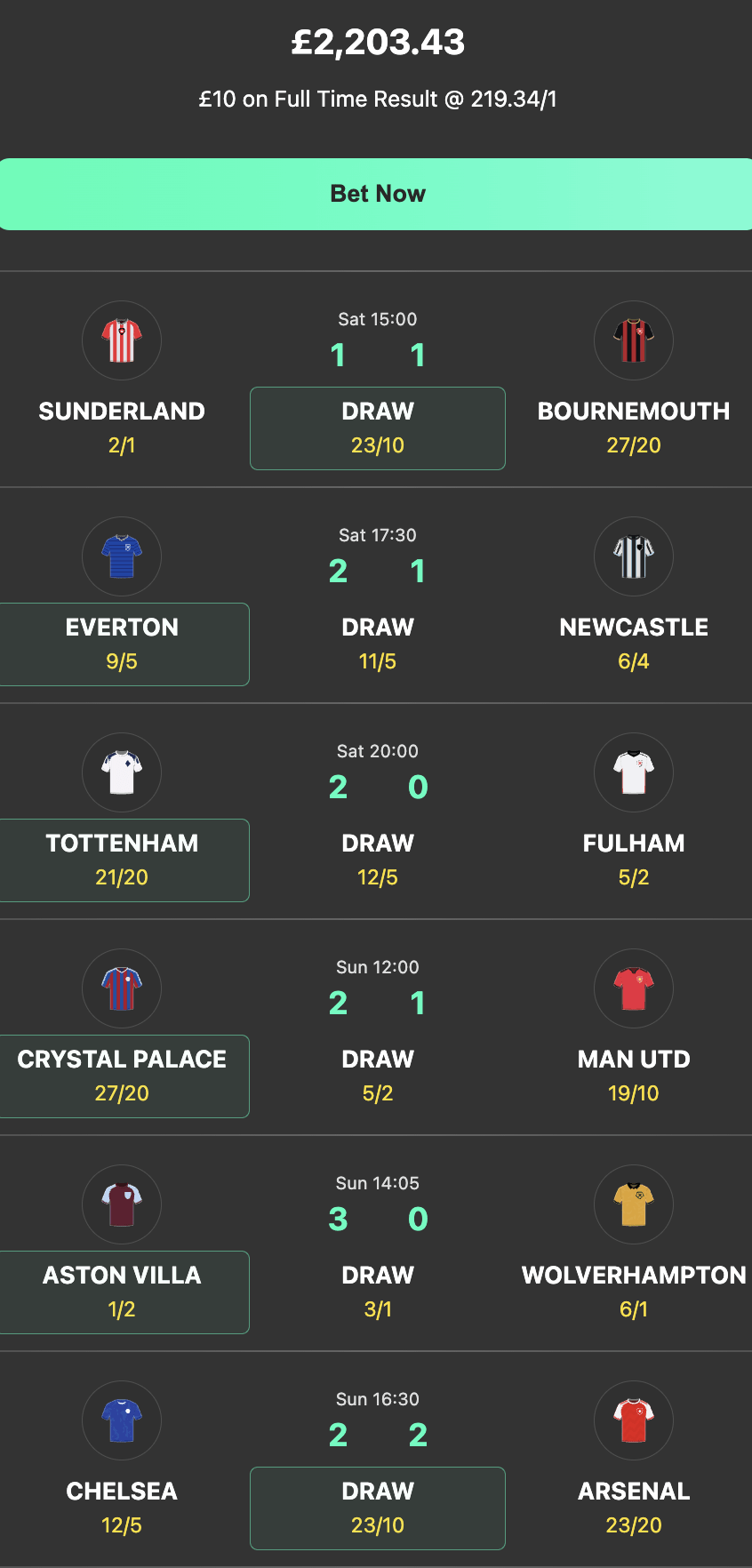Click the Fulham team badge

click(634, 772)
